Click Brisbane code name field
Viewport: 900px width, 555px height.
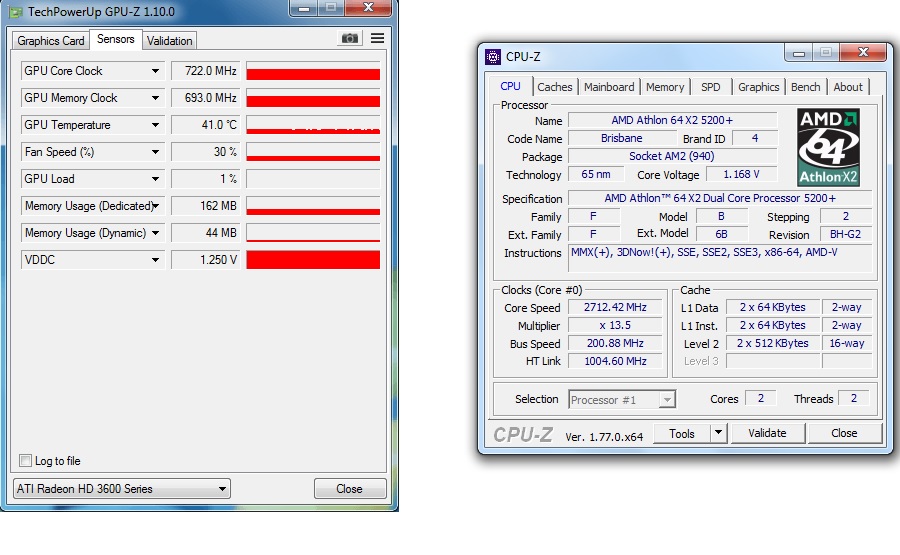pyautogui.click(x=622, y=138)
